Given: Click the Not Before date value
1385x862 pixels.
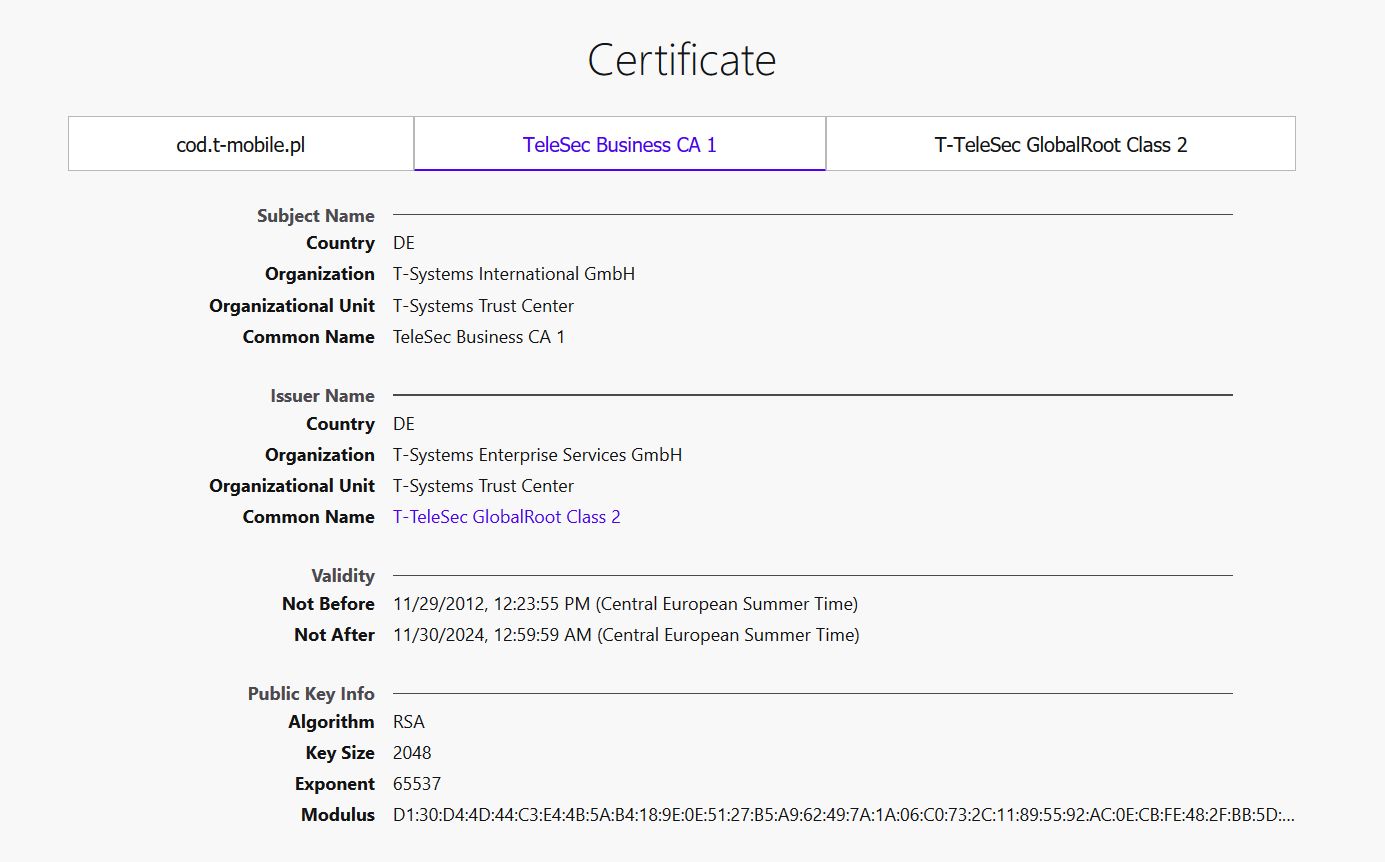Looking at the screenshot, I should click(625, 604).
